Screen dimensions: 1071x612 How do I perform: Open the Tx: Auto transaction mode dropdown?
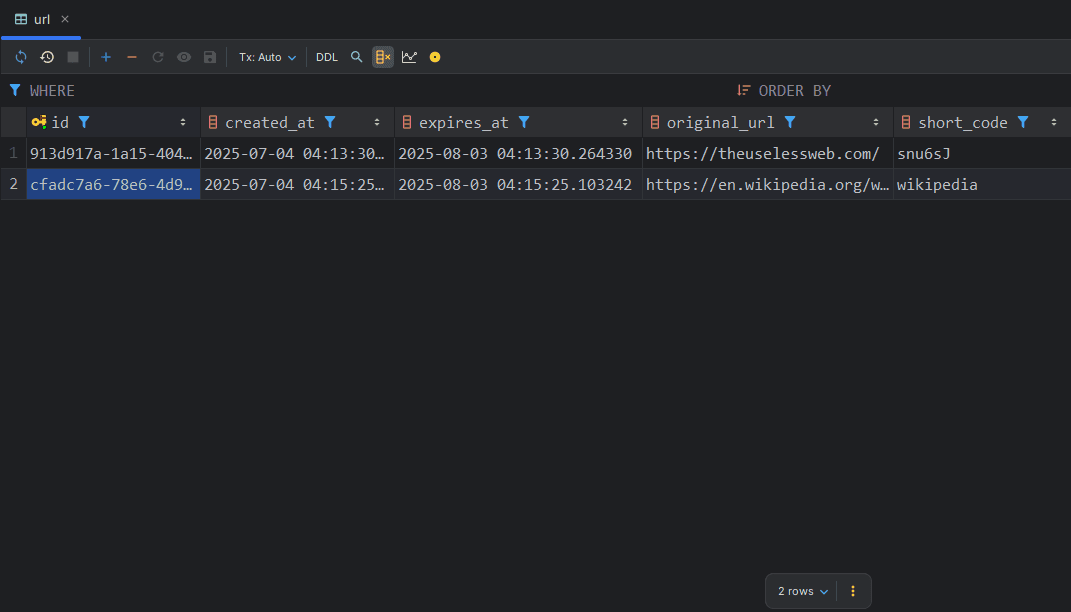267,57
